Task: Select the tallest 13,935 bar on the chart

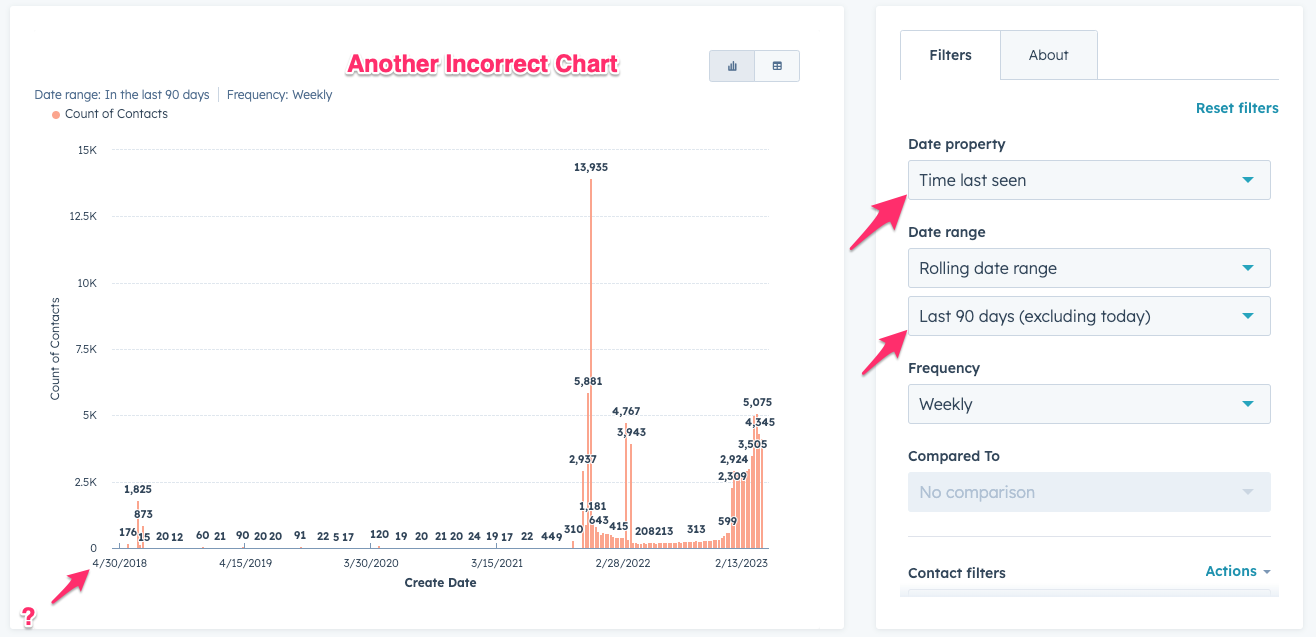Action: pos(589,350)
